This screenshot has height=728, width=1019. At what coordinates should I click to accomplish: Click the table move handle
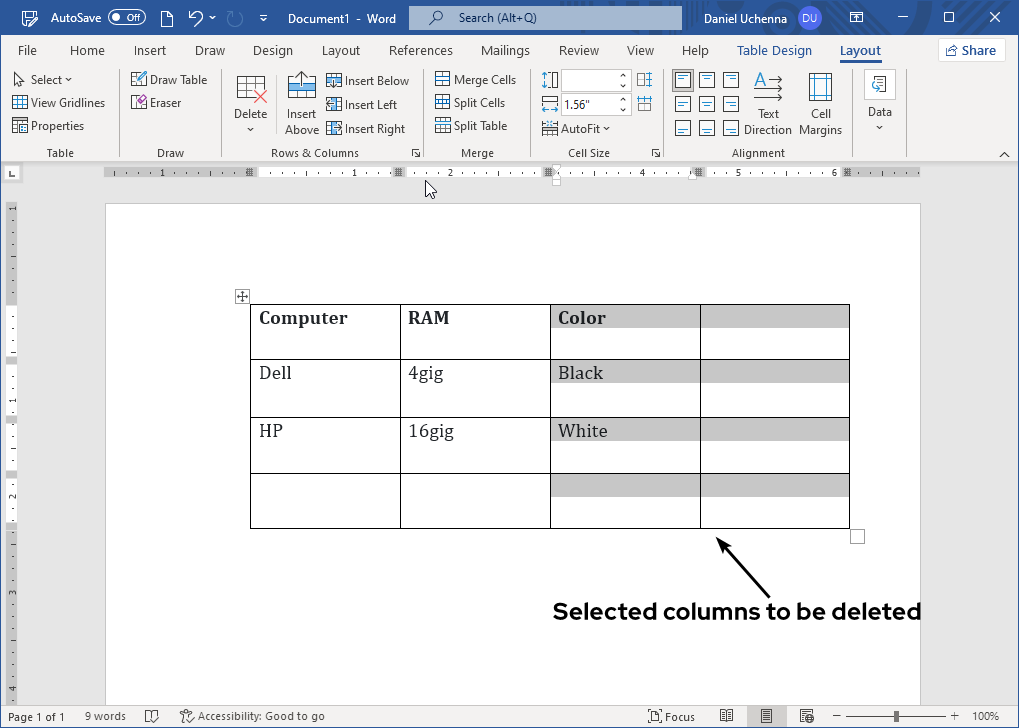(242, 296)
